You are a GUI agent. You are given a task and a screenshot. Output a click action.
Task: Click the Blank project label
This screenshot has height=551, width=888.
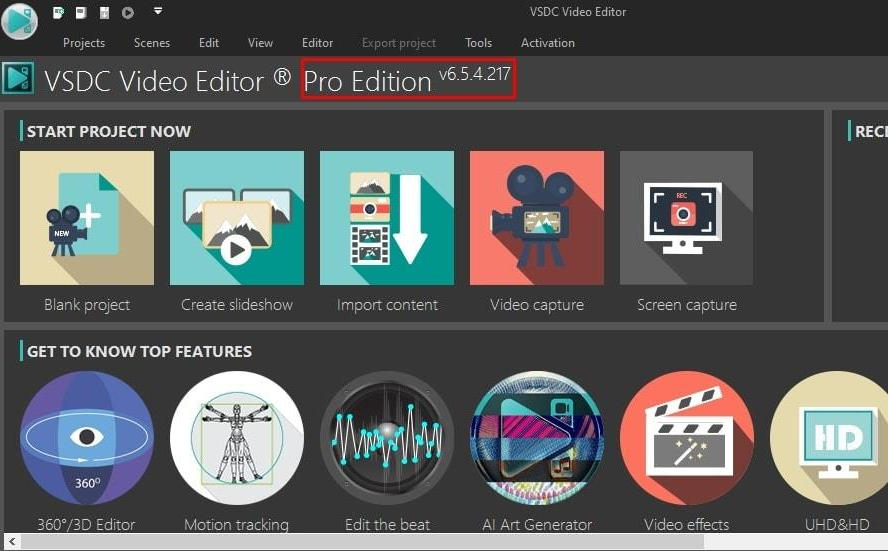87,305
